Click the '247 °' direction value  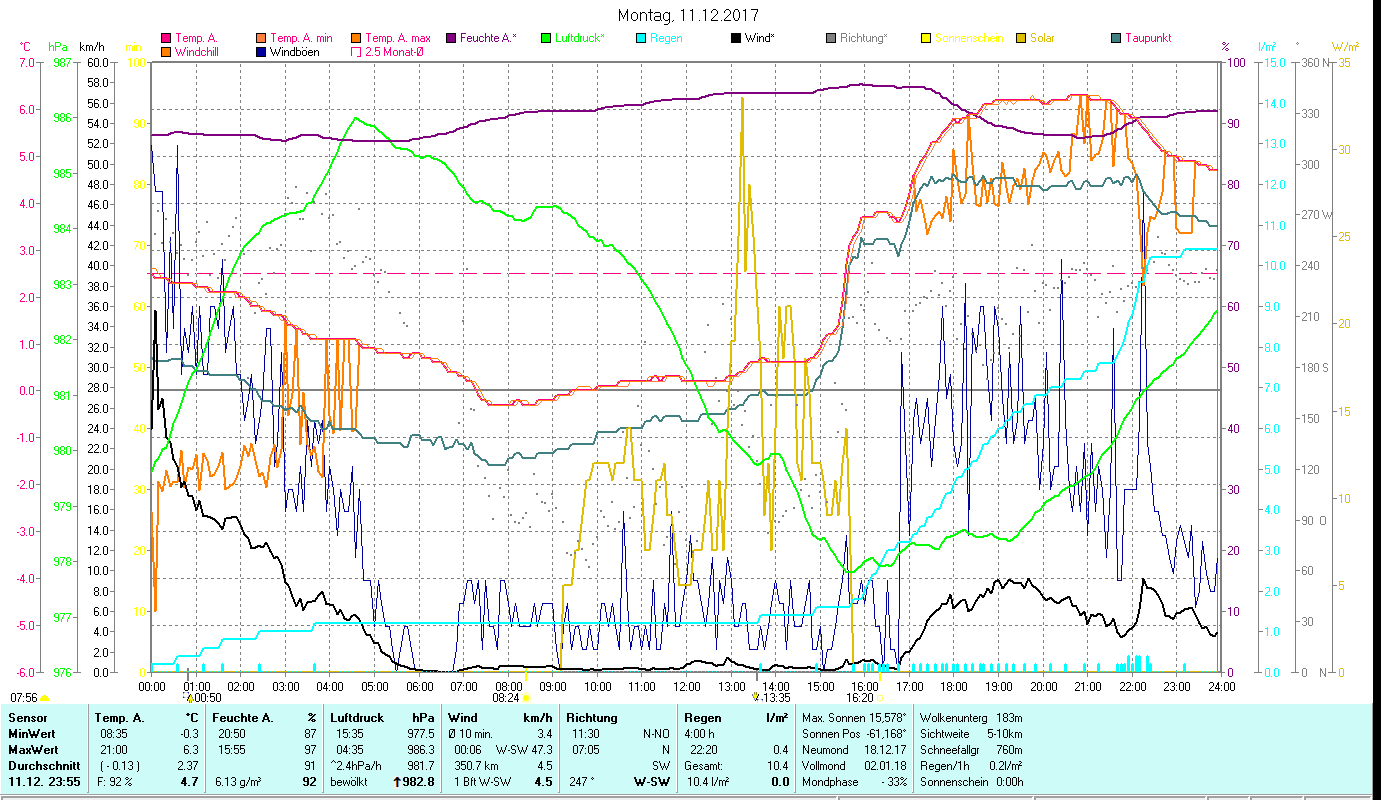point(582,782)
